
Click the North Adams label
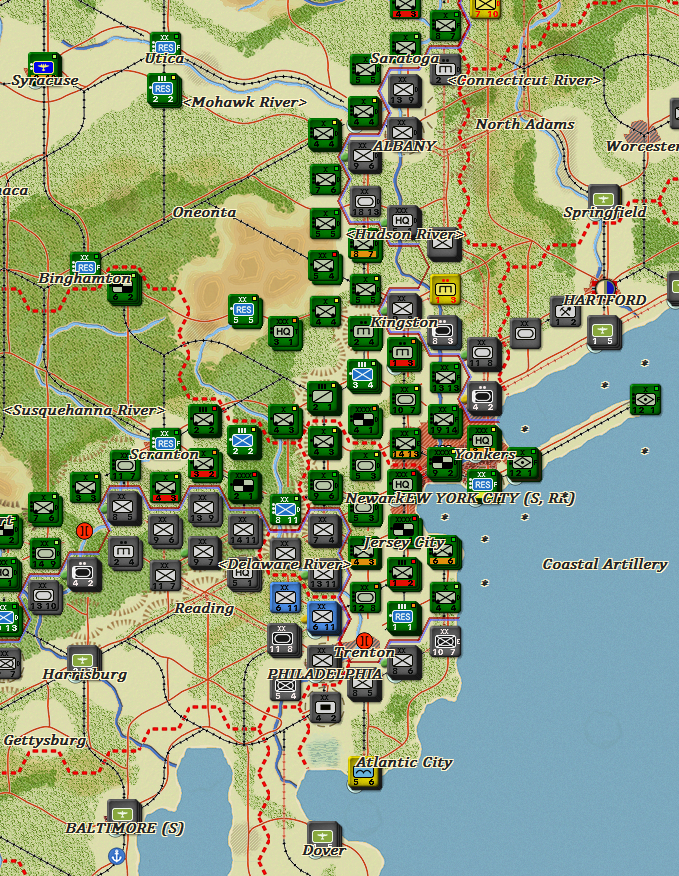click(525, 124)
